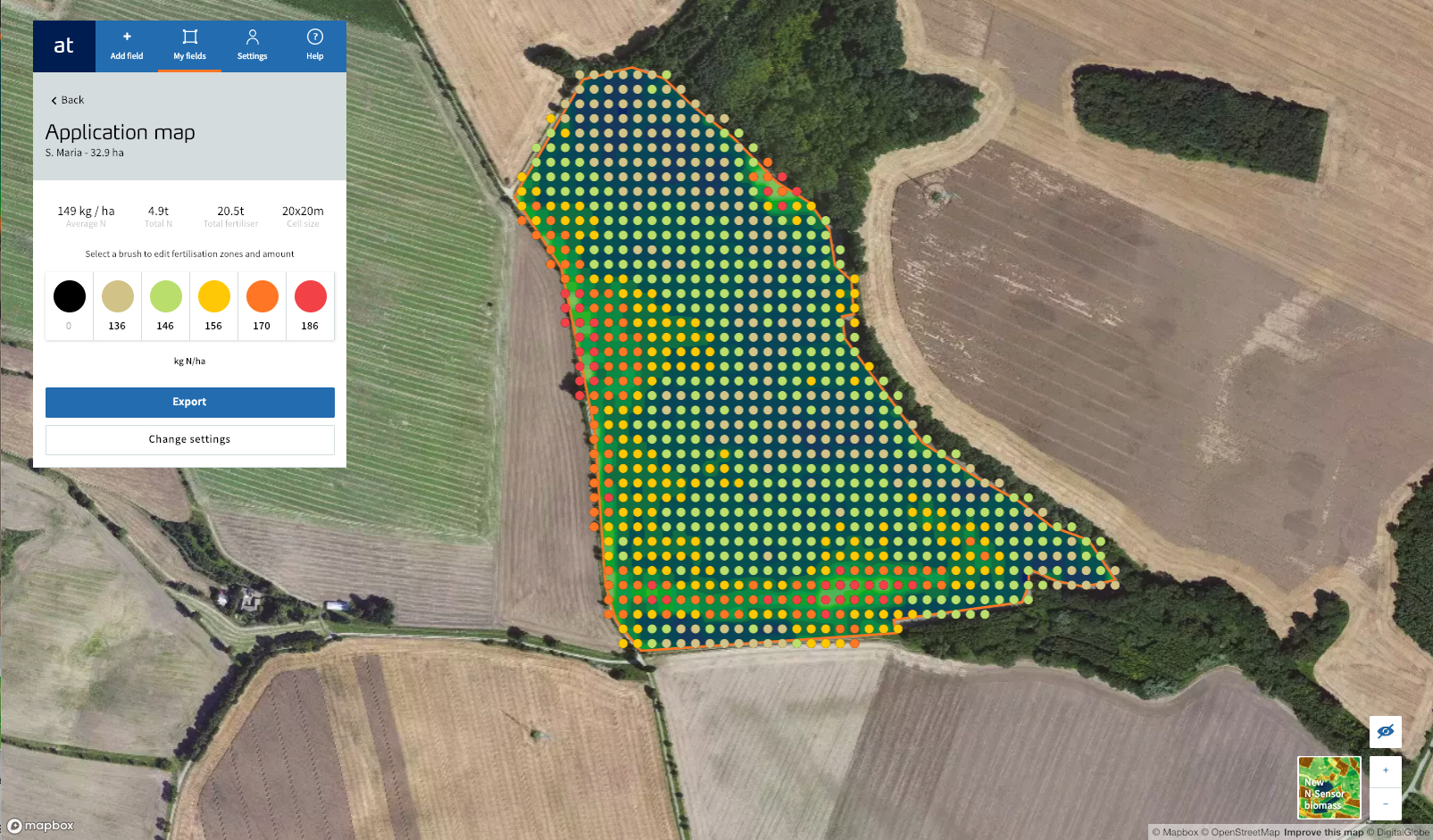The width and height of the screenshot is (1433, 840).
Task: Open the Improve this map link
Action: (x=1323, y=832)
